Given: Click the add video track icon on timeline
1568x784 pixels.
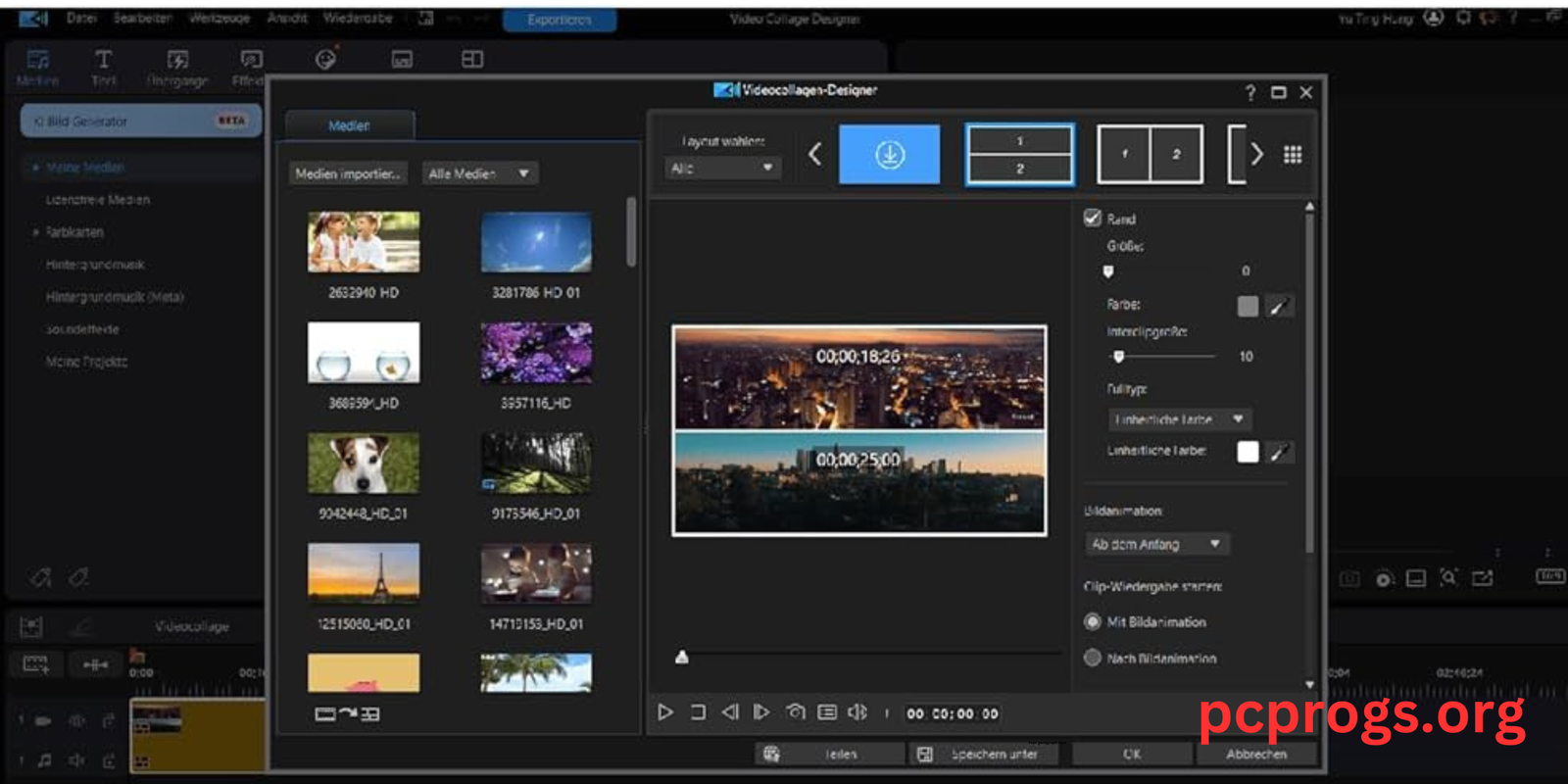Looking at the screenshot, I should coord(35,664).
